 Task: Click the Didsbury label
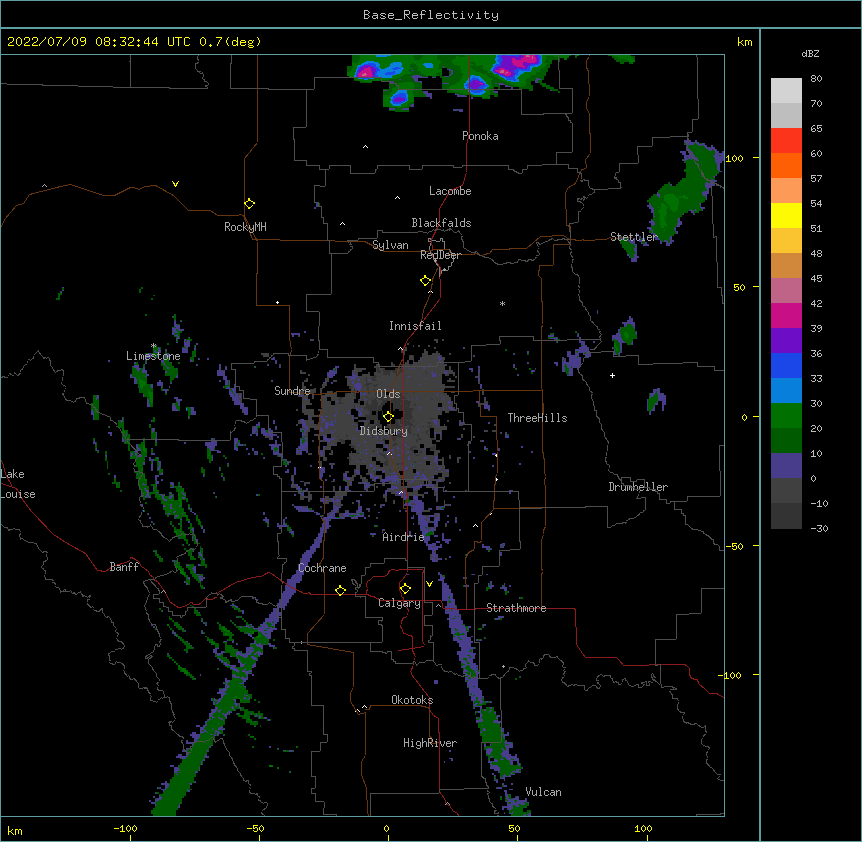pyautogui.click(x=384, y=431)
